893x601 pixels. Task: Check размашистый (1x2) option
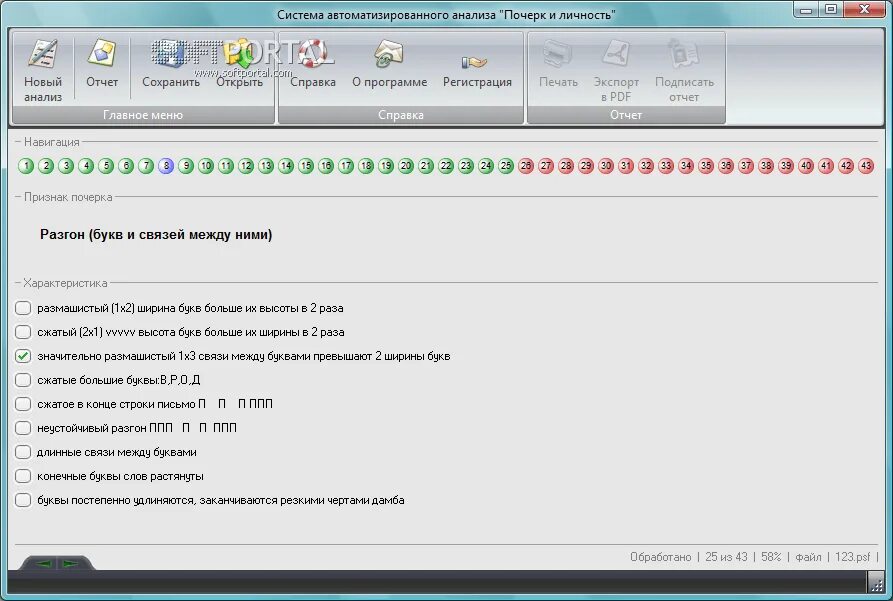[23, 308]
